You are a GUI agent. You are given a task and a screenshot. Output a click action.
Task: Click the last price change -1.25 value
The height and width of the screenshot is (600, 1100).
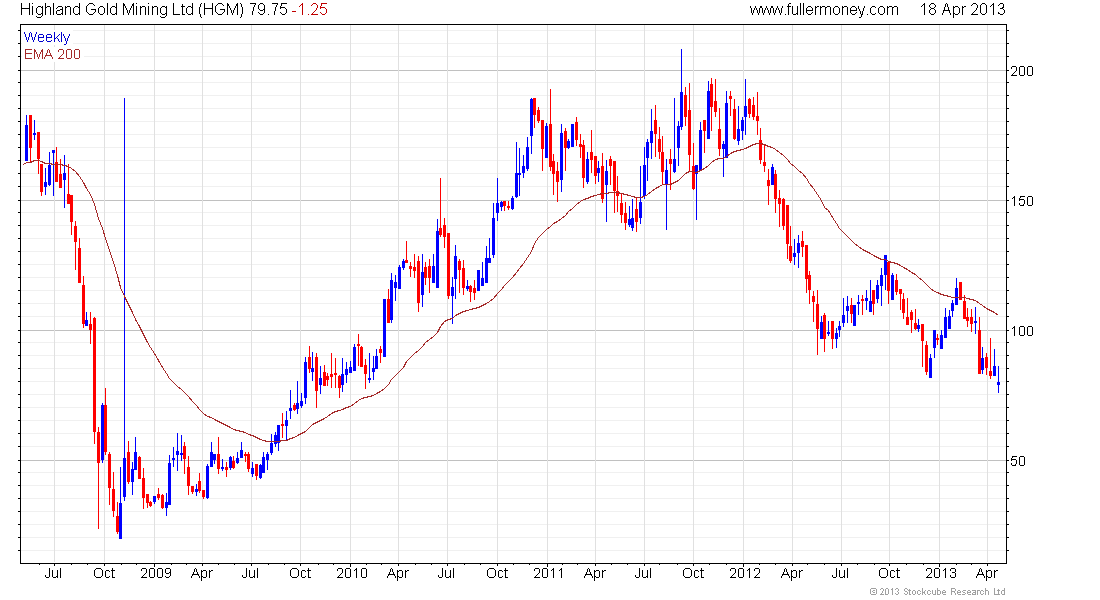pos(310,10)
